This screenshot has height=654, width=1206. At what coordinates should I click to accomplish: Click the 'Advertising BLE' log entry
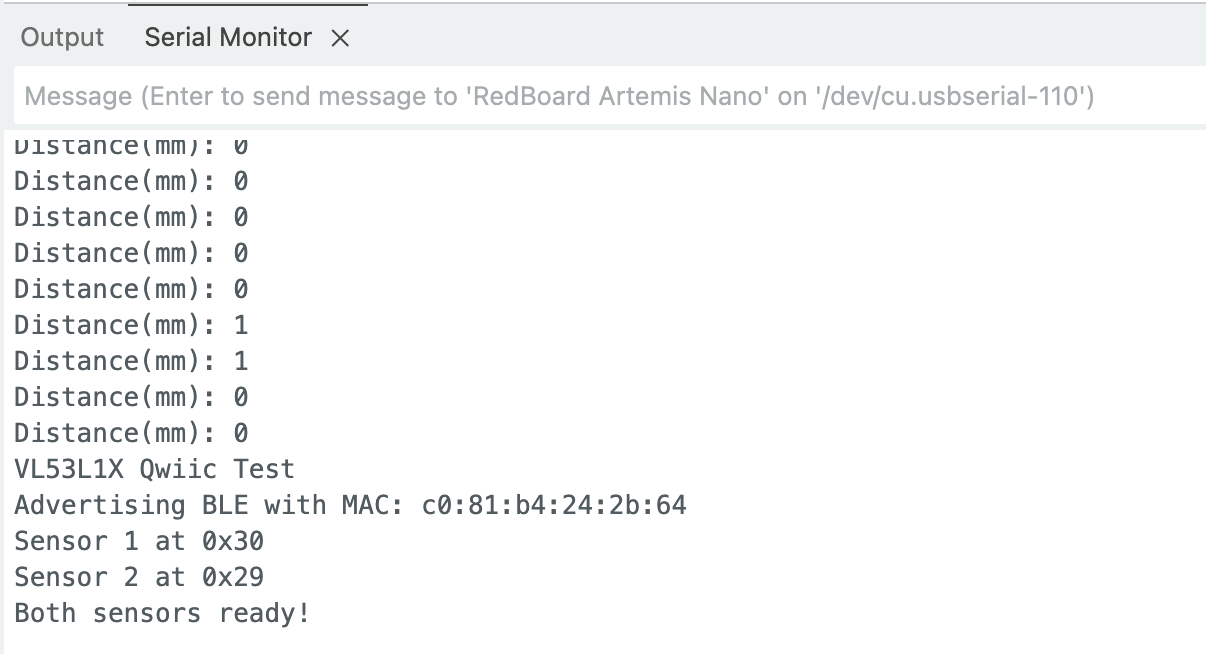click(348, 504)
